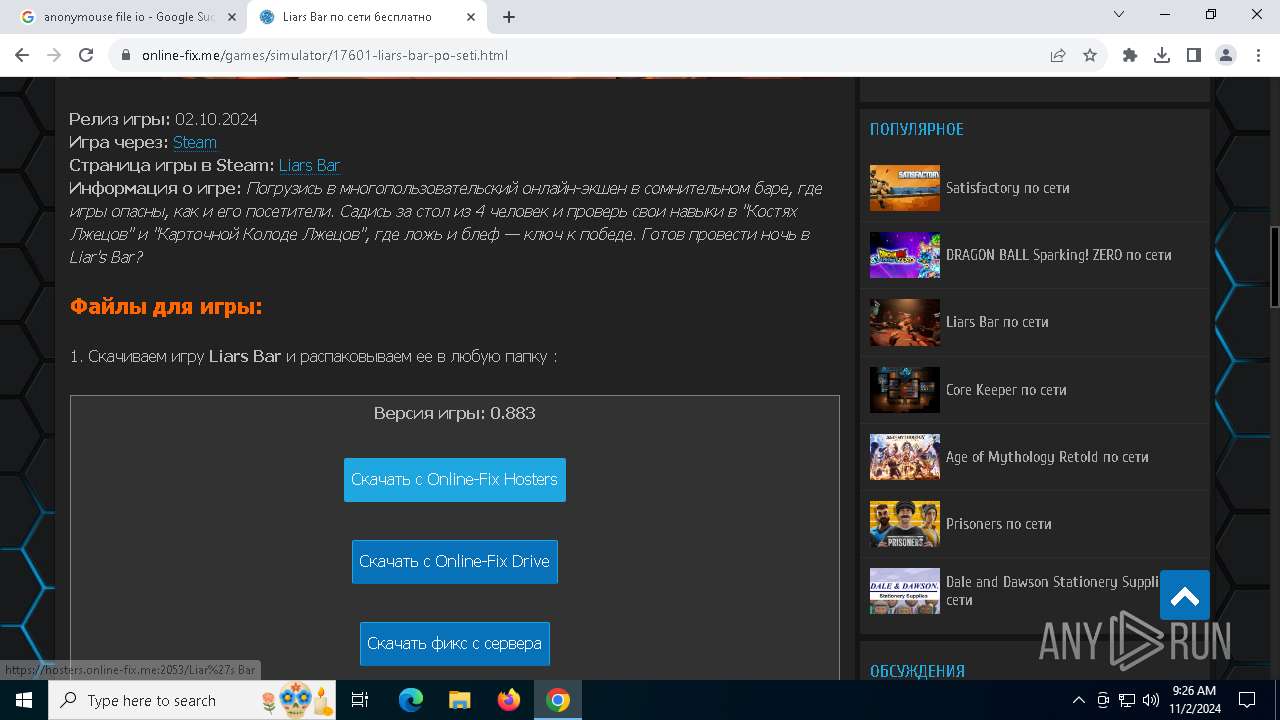Click the Core Keeper thumbnail
1280x720 pixels.
[x=905, y=390]
